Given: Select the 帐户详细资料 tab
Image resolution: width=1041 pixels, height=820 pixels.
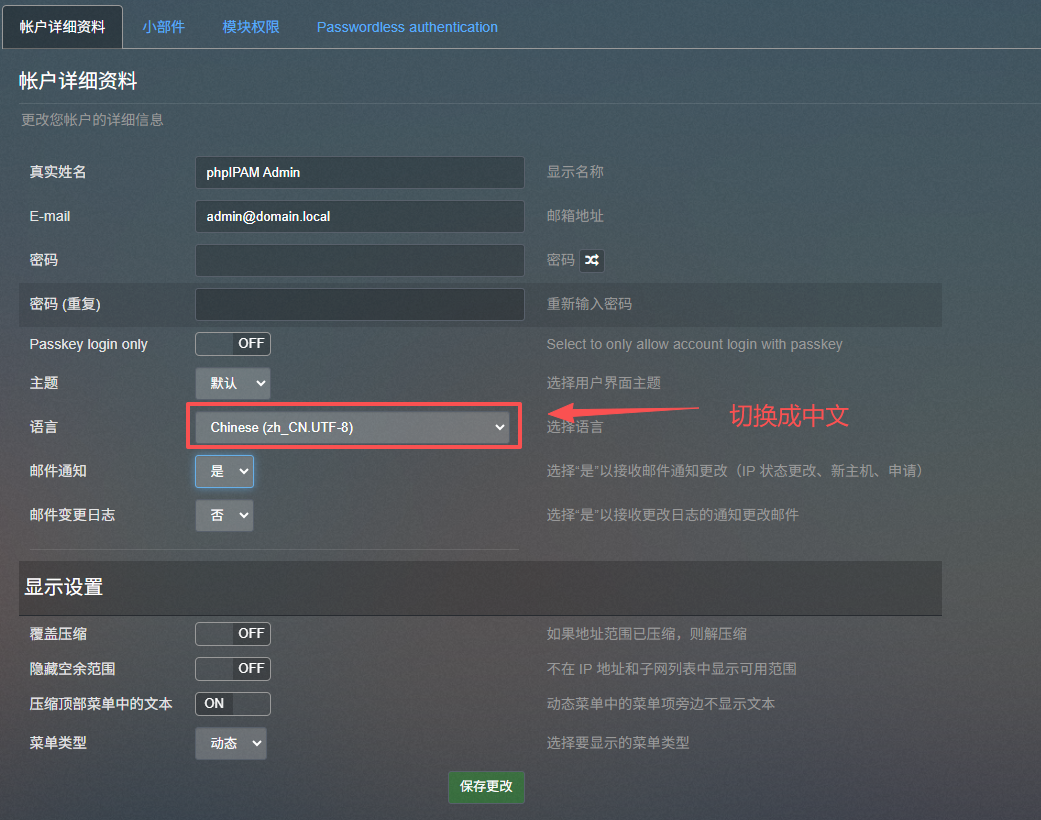Looking at the screenshot, I should pos(62,27).
